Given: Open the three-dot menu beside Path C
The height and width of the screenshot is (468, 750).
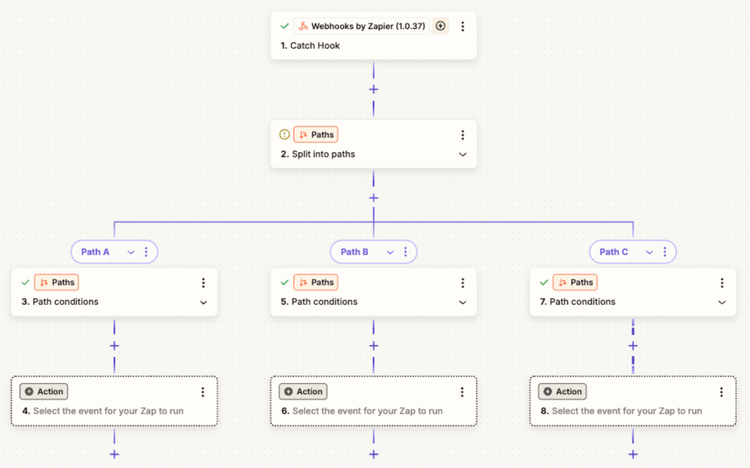Looking at the screenshot, I should click(665, 252).
